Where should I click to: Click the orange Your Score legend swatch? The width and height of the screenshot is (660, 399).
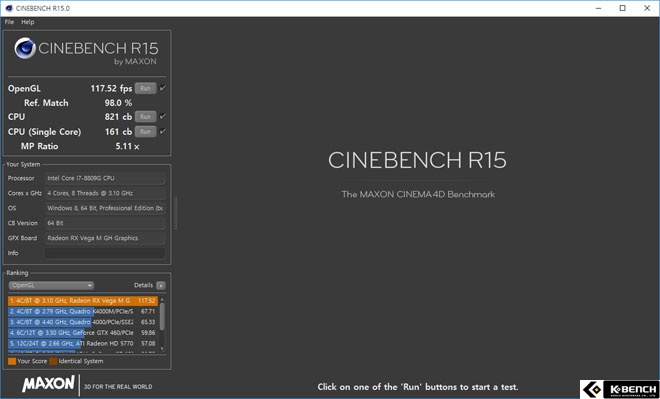click(12, 361)
